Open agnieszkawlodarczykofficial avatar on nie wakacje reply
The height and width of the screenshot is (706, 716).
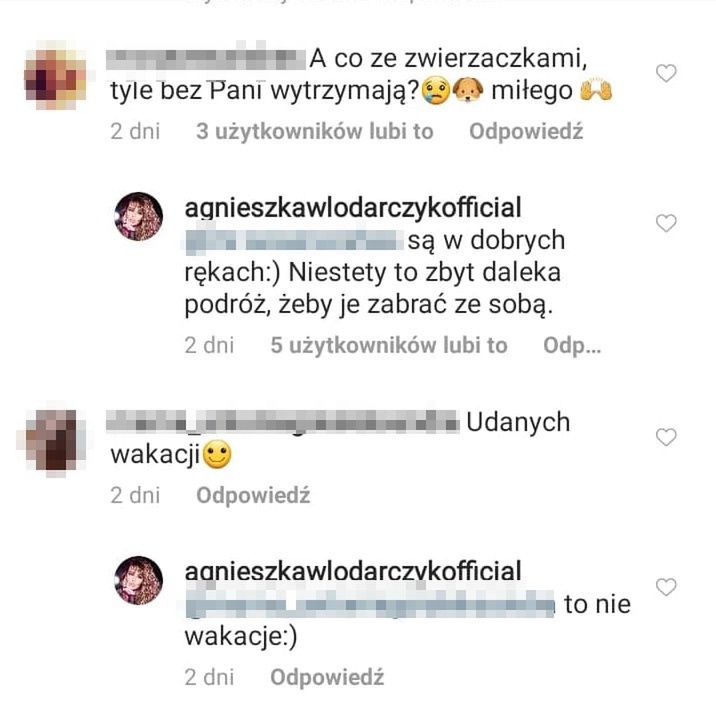[138, 580]
